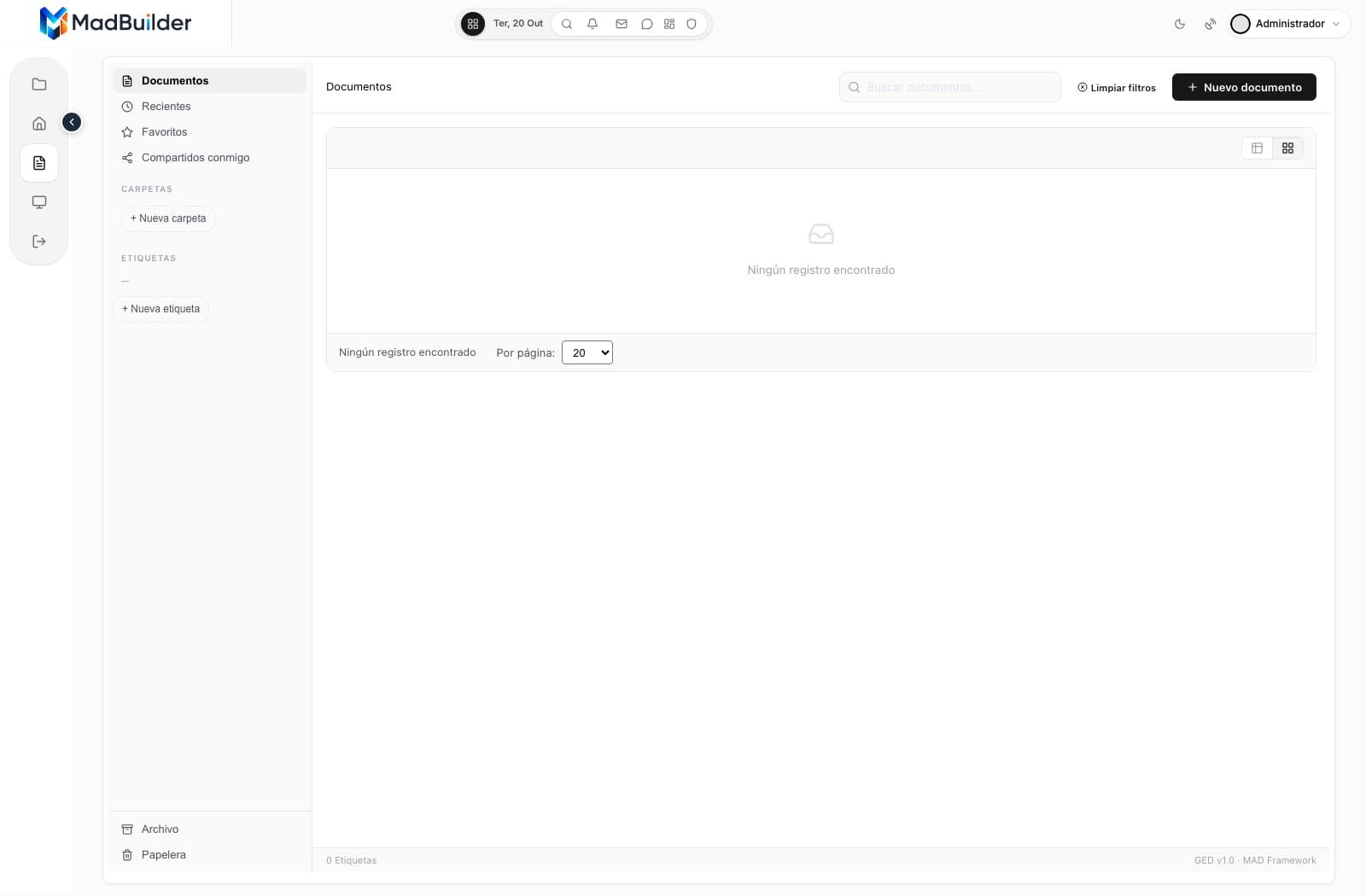Switch to grid card view
Screen dimensions: 1366x896
(x=1287, y=148)
